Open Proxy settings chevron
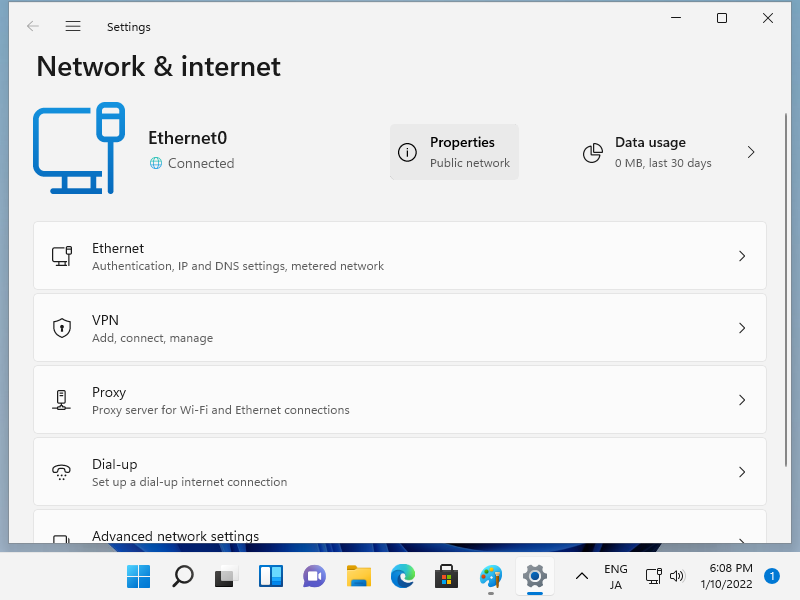This screenshot has height=600, width=800. pyautogui.click(x=742, y=400)
